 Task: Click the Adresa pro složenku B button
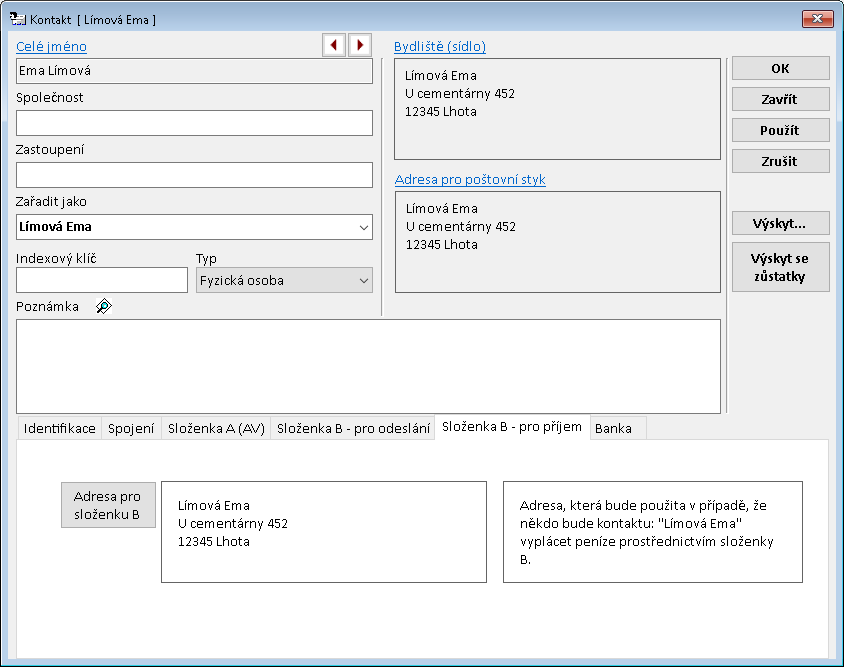coord(108,505)
